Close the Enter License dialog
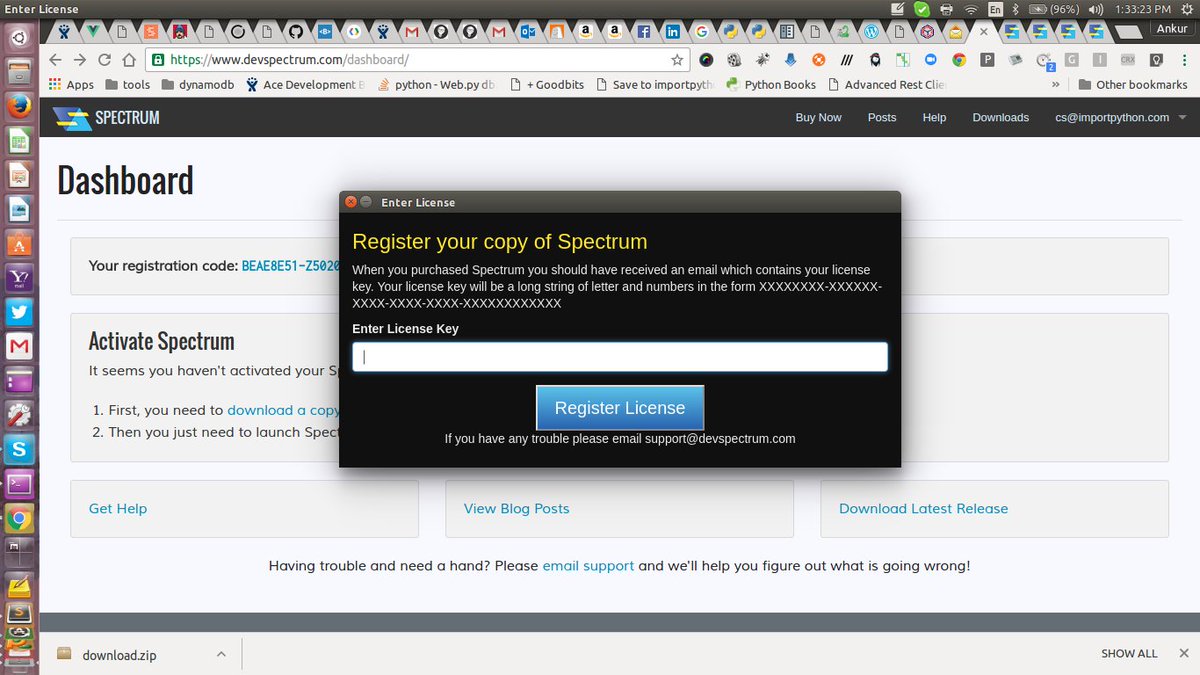The image size is (1200, 675). coord(351,202)
